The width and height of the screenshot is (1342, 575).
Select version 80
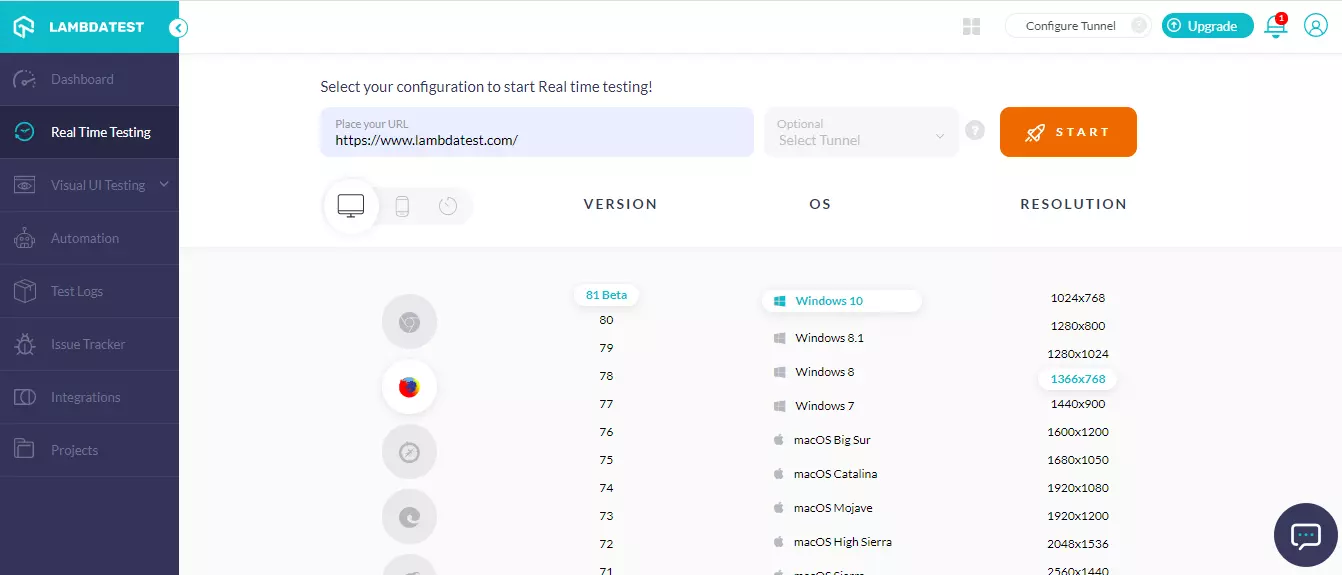click(606, 320)
